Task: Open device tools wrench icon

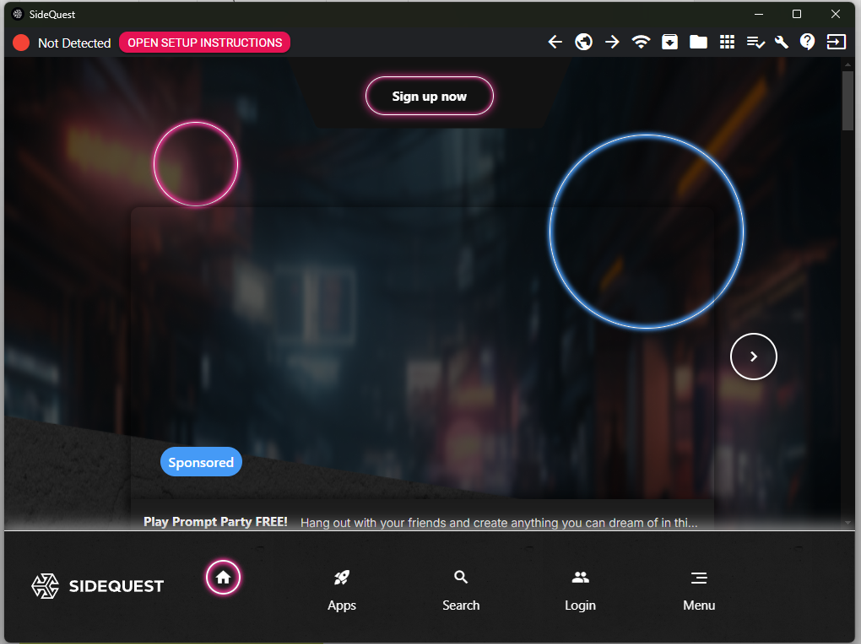Action: pos(781,42)
